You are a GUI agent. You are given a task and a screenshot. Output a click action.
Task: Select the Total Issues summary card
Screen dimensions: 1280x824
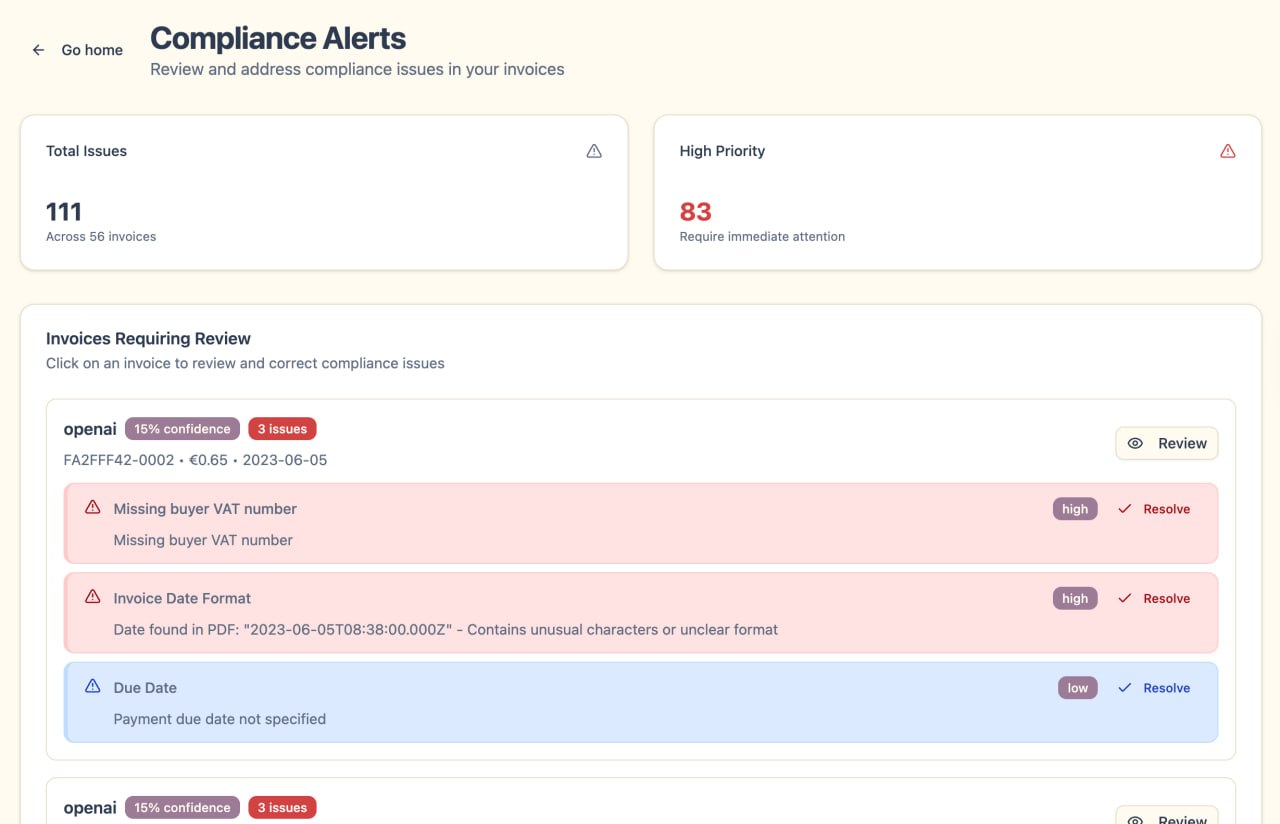pos(324,192)
